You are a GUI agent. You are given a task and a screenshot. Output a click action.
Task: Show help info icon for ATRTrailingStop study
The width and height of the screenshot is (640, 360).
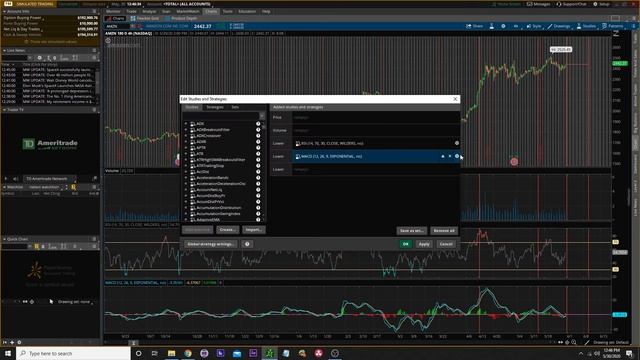pyautogui.click(x=258, y=166)
